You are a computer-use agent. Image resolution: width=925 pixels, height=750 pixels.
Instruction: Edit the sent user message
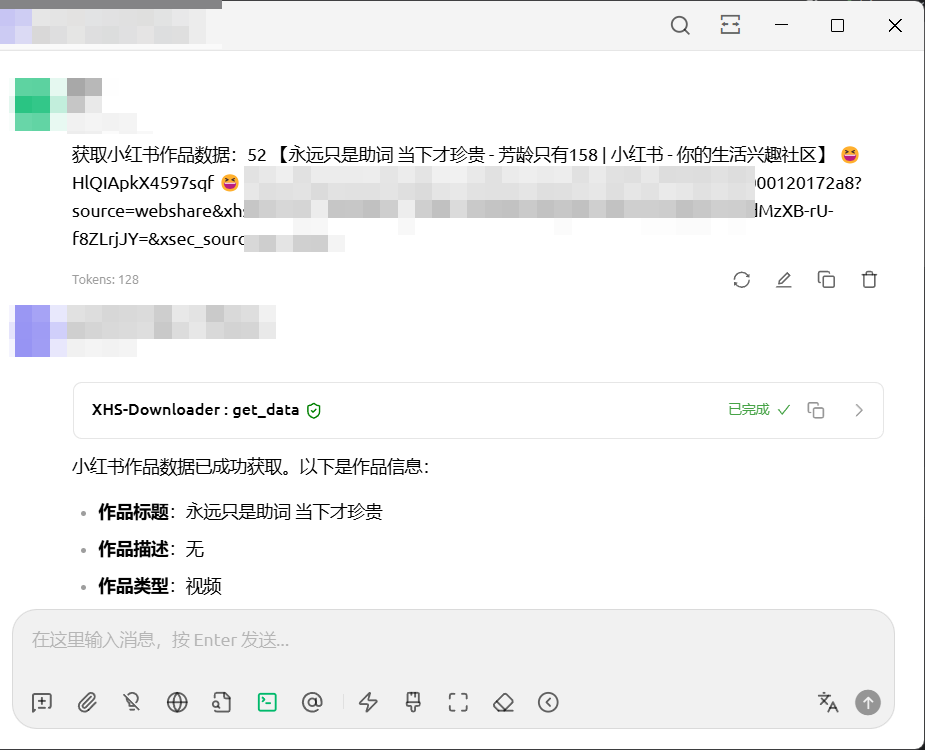[x=784, y=280]
